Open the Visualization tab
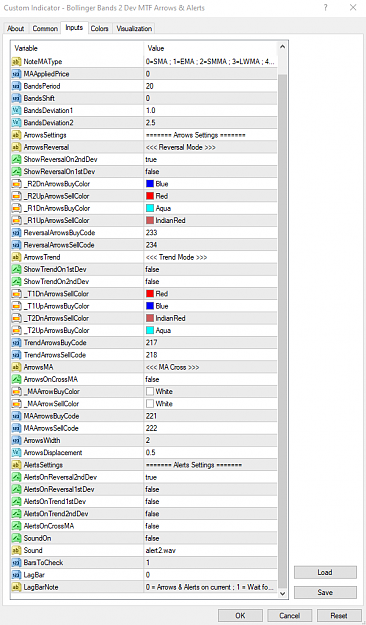The width and height of the screenshot is (366, 625). click(134, 29)
